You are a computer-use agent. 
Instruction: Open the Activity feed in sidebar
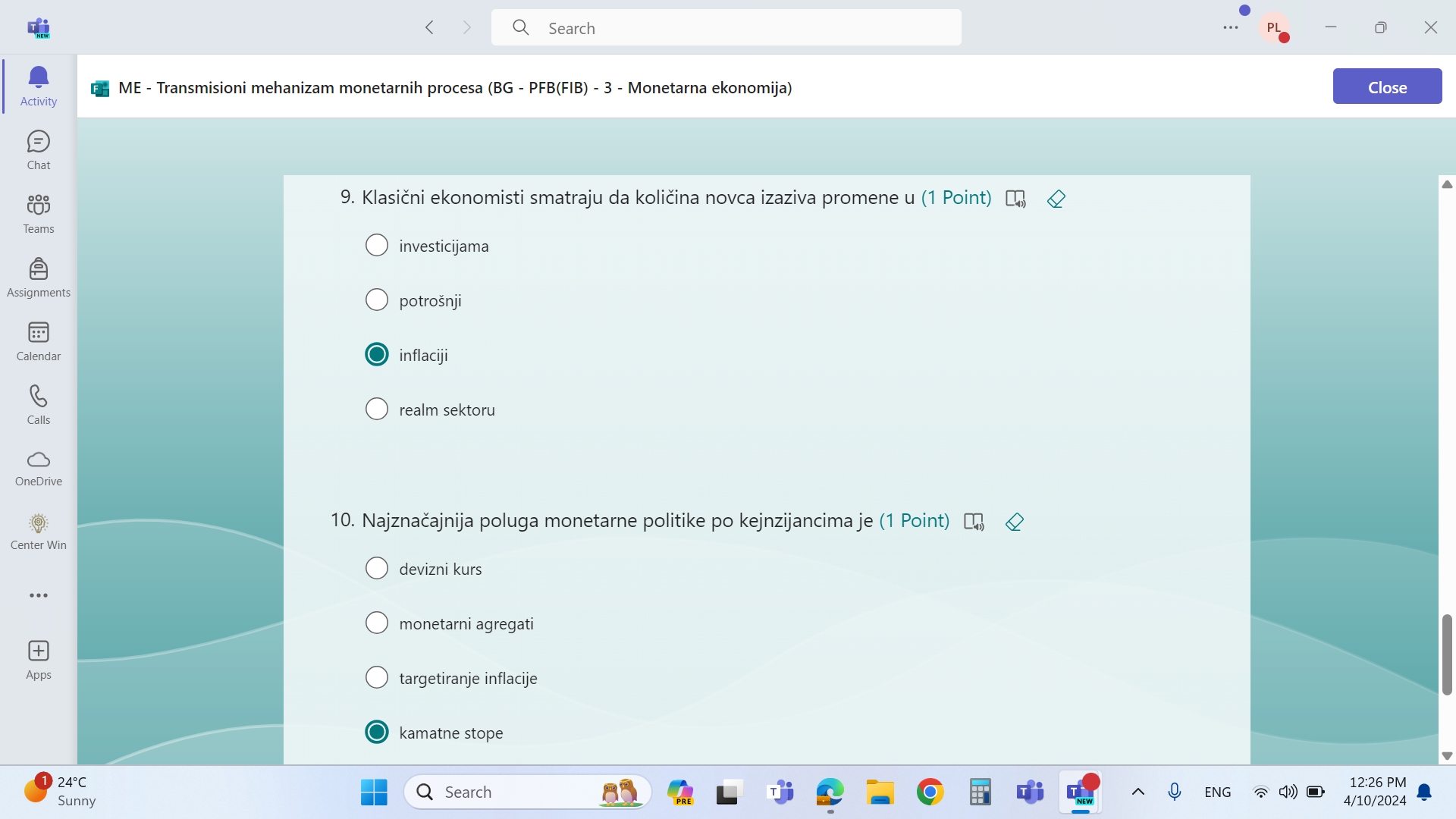[39, 86]
